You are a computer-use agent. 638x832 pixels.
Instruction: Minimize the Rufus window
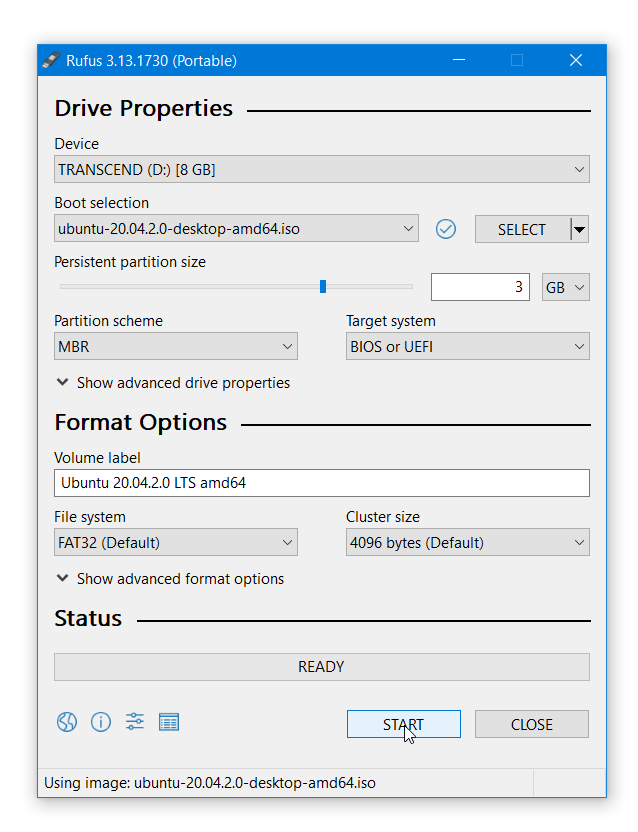tap(459, 60)
